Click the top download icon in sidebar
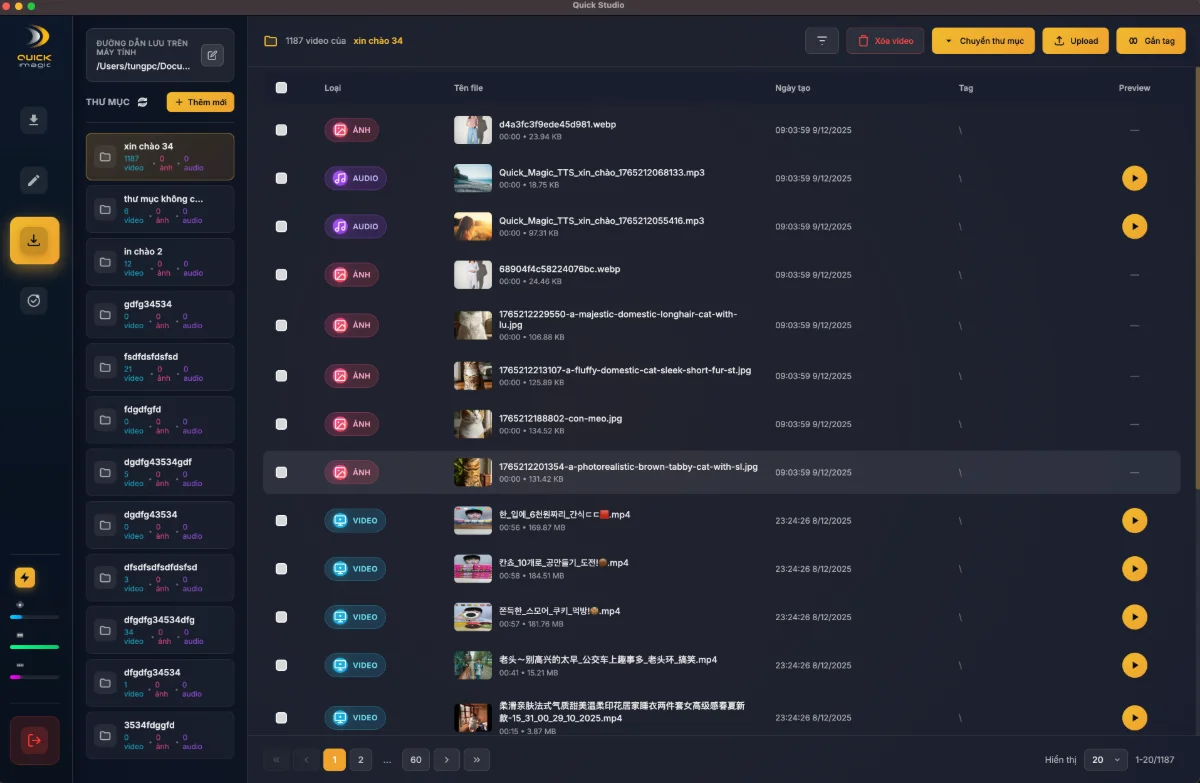 pyautogui.click(x=34, y=121)
